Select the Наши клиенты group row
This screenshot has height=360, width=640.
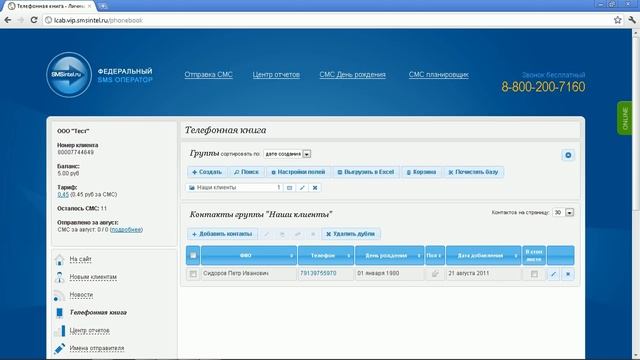[235, 188]
